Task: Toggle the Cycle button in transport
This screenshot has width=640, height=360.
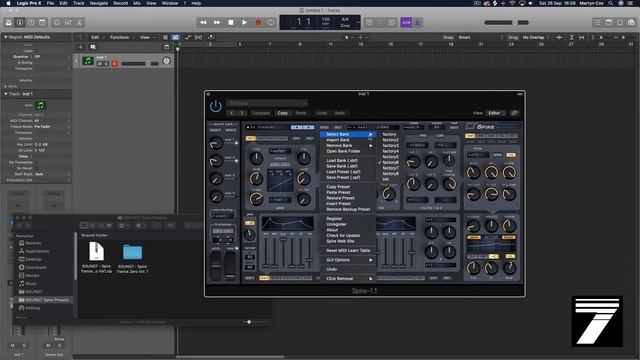Action: pyautogui.click(x=271, y=22)
